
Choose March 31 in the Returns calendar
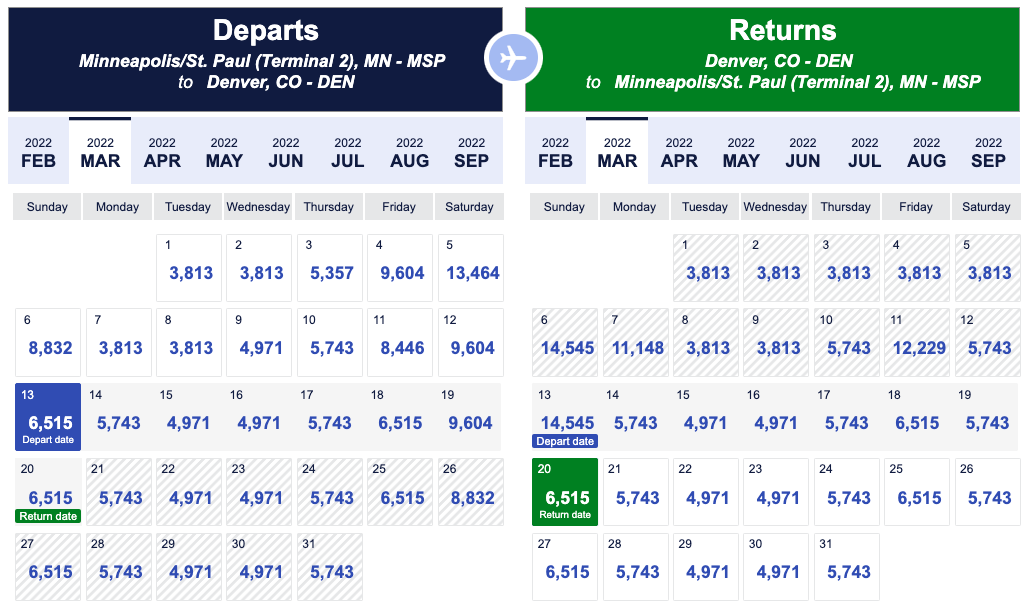[x=846, y=566]
